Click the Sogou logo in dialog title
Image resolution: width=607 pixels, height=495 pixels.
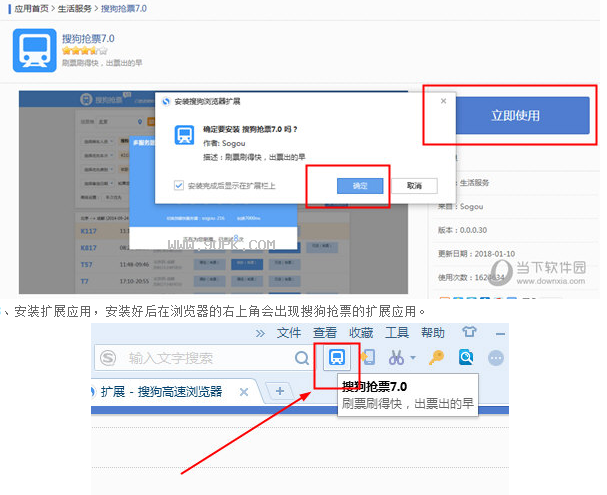coord(166,101)
